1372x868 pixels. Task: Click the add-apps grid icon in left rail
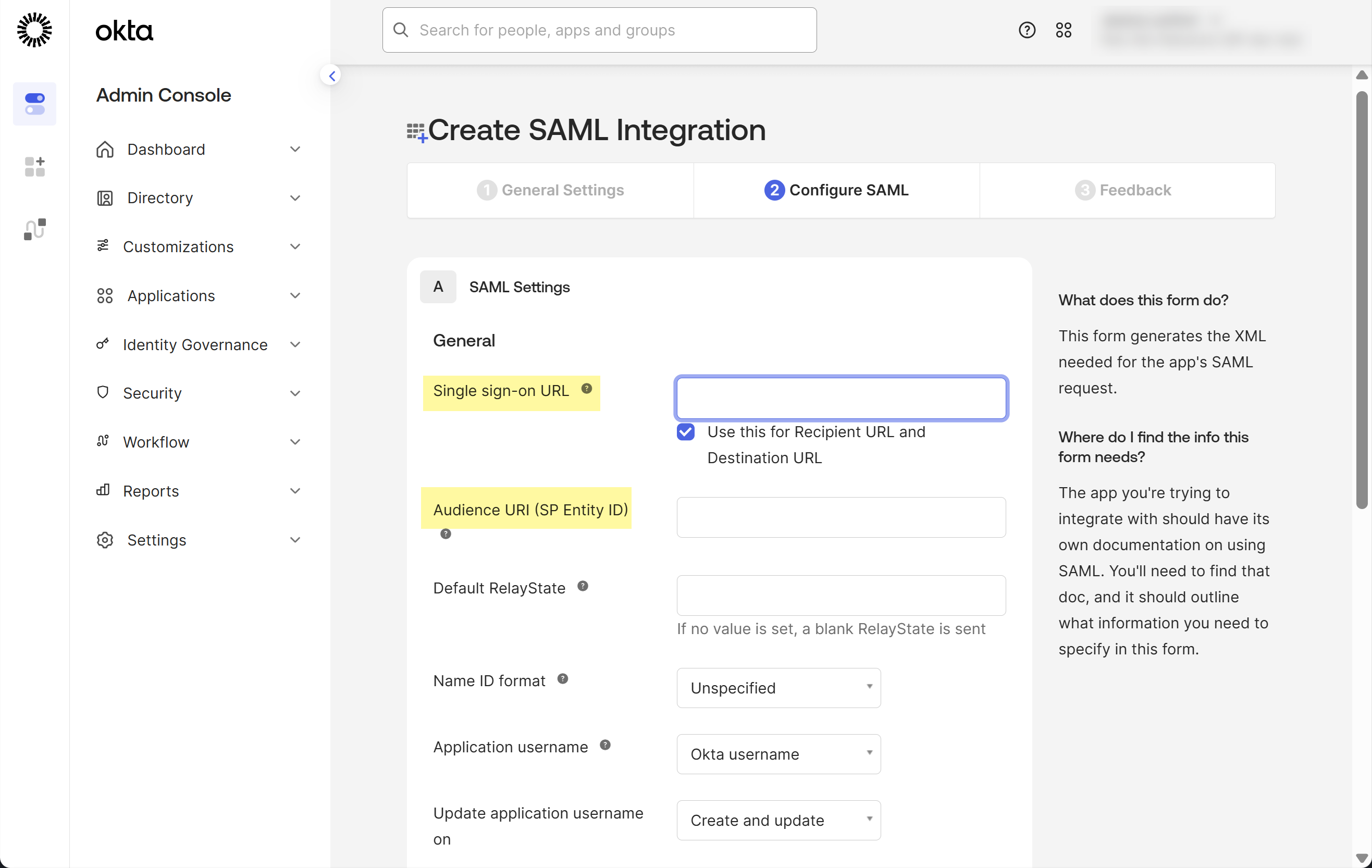(35, 166)
